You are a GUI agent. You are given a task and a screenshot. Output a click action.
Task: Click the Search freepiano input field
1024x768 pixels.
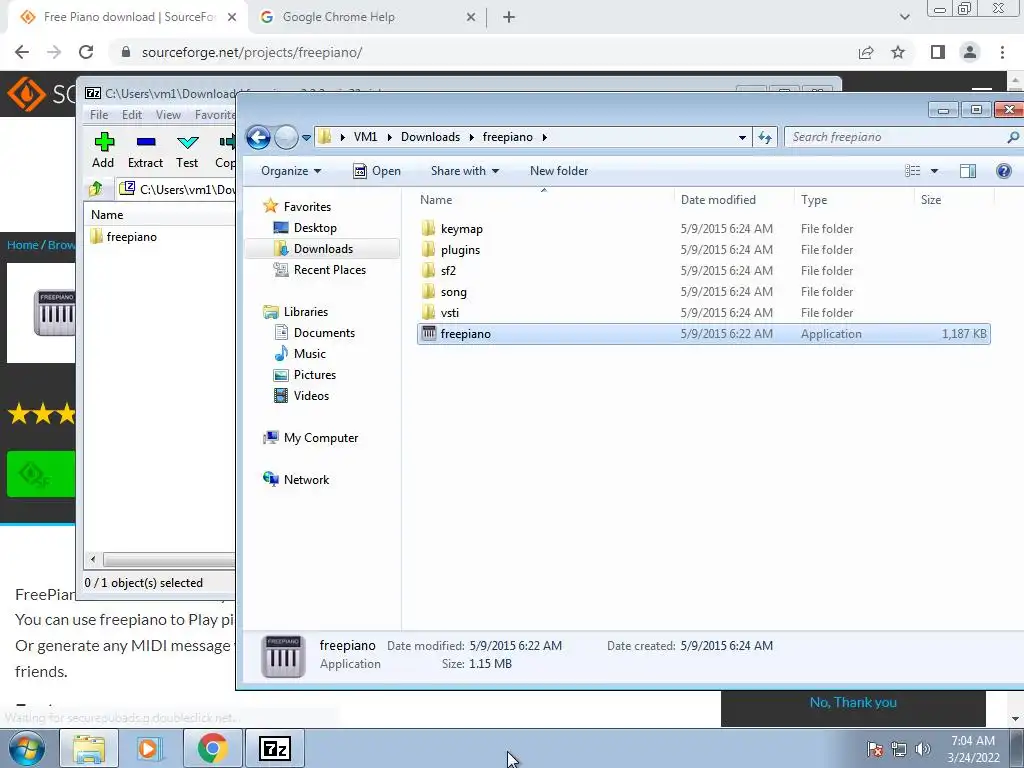point(895,137)
